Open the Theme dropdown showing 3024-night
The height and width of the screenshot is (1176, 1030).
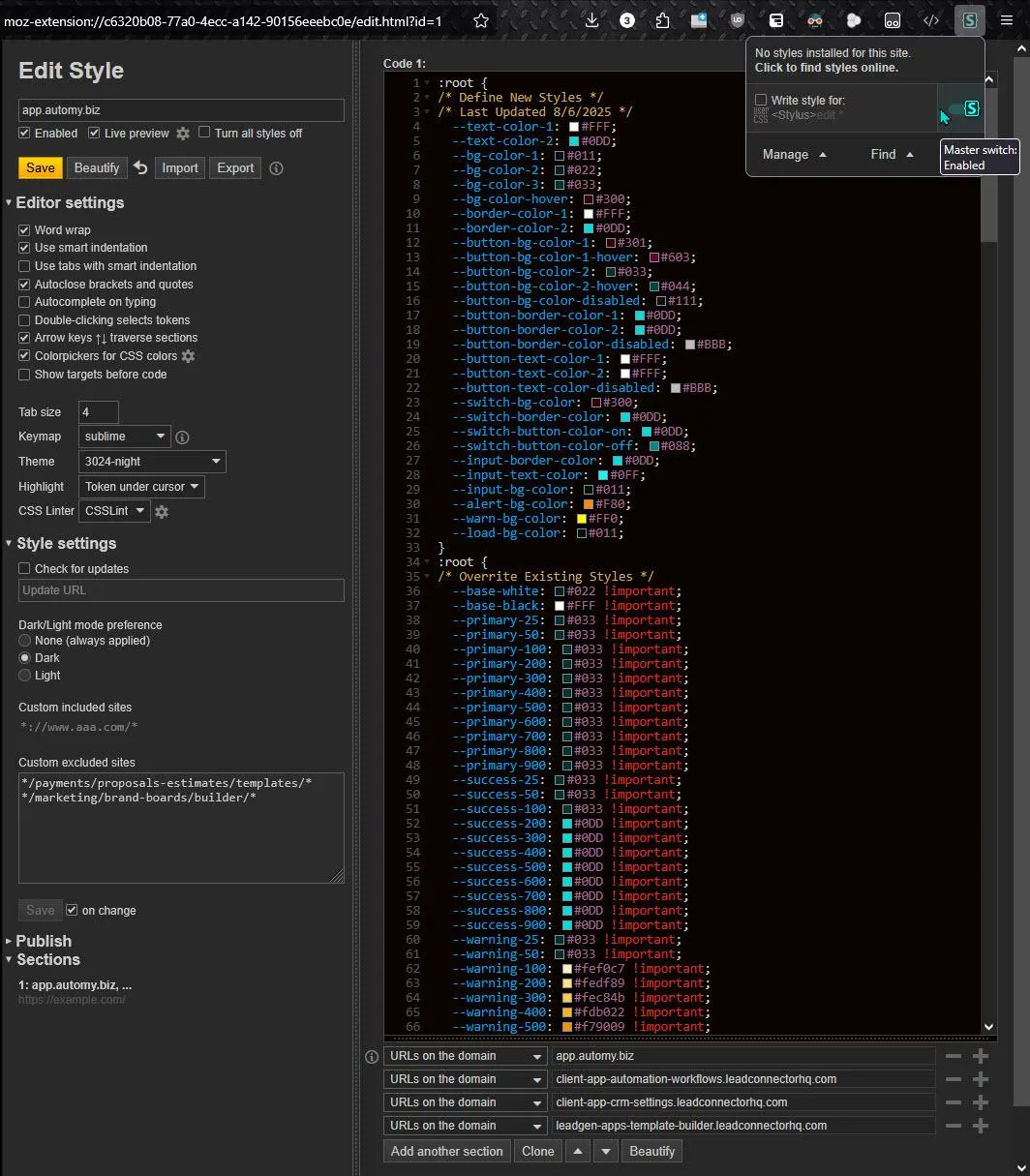coord(152,462)
